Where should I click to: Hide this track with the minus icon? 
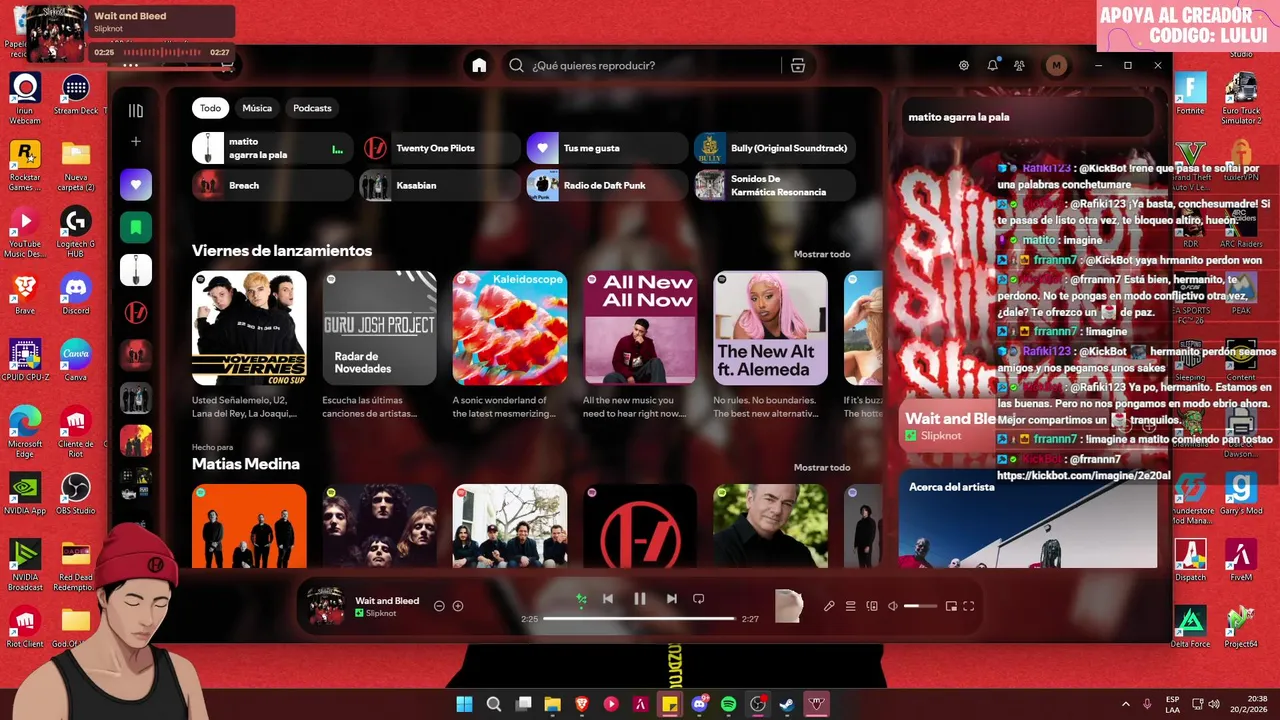(x=439, y=606)
